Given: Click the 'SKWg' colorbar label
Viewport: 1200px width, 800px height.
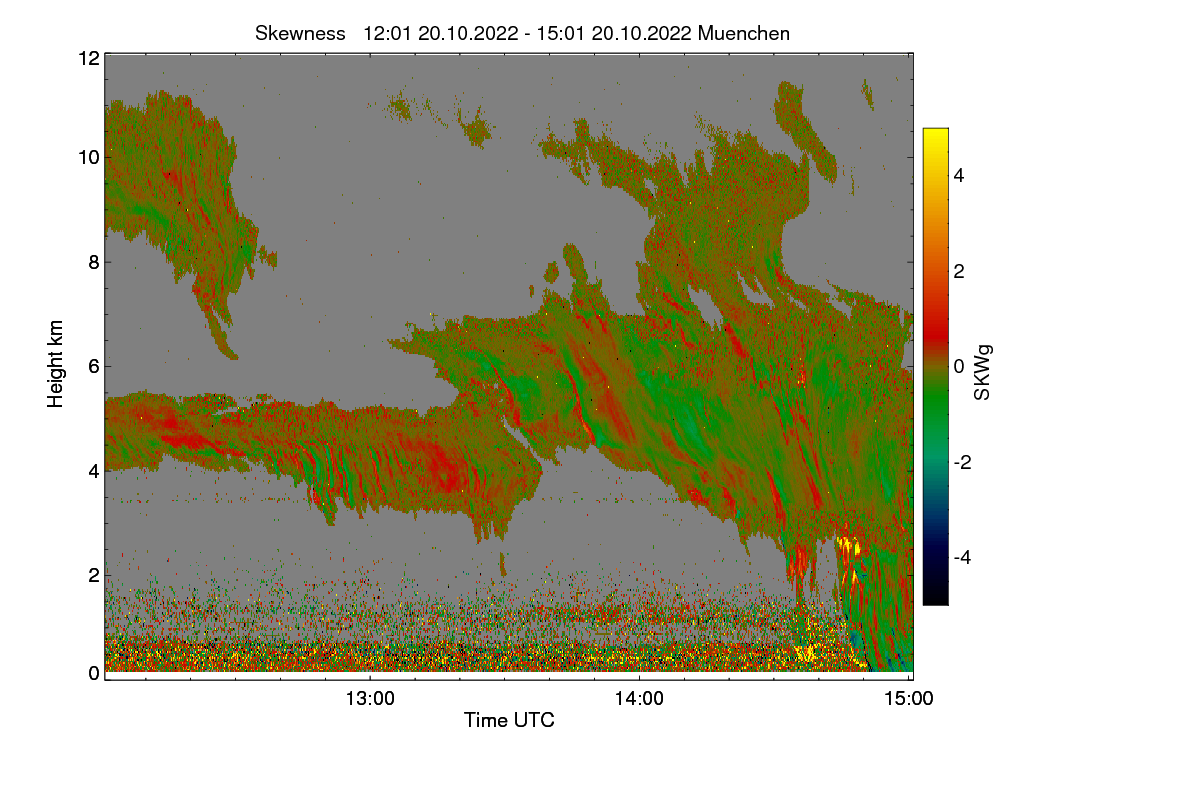Looking at the screenshot, I should pyautogui.click(x=982, y=373).
